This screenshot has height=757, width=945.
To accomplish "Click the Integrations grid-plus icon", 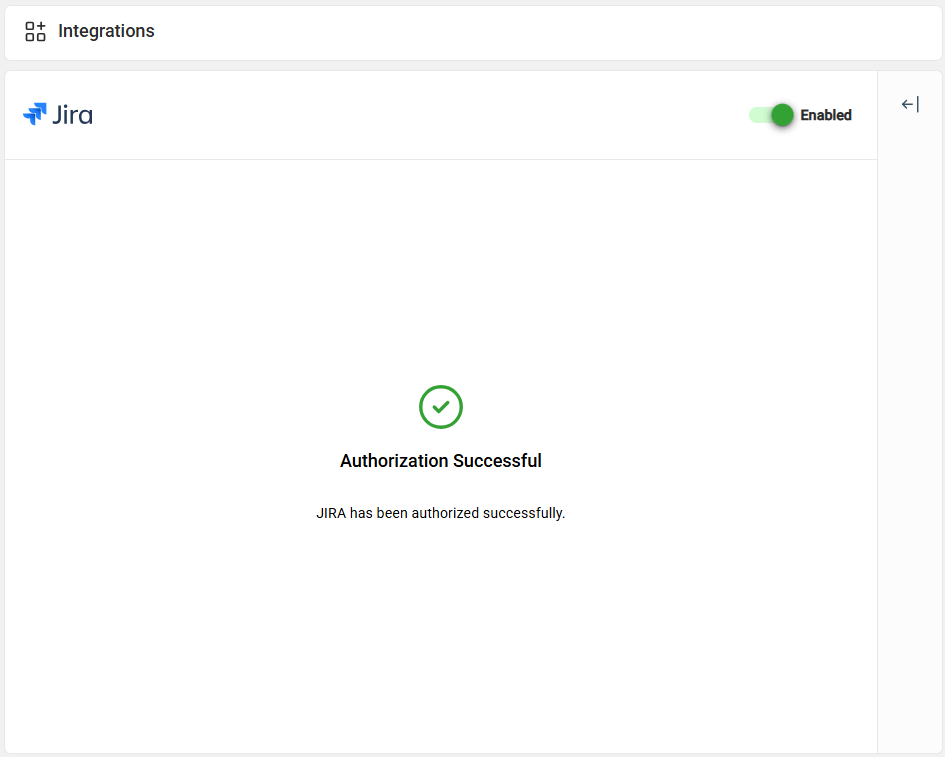I will pos(35,31).
